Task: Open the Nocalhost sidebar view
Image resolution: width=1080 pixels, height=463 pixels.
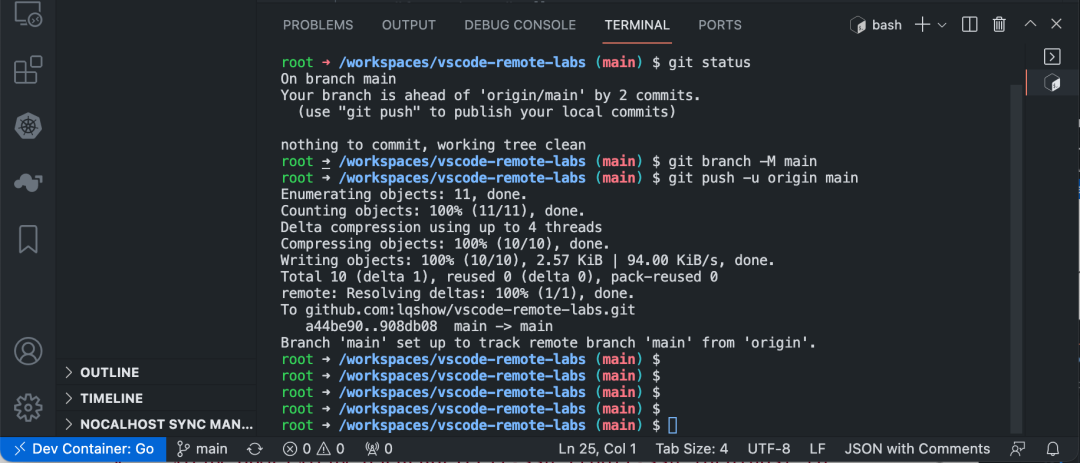Action: 28,183
